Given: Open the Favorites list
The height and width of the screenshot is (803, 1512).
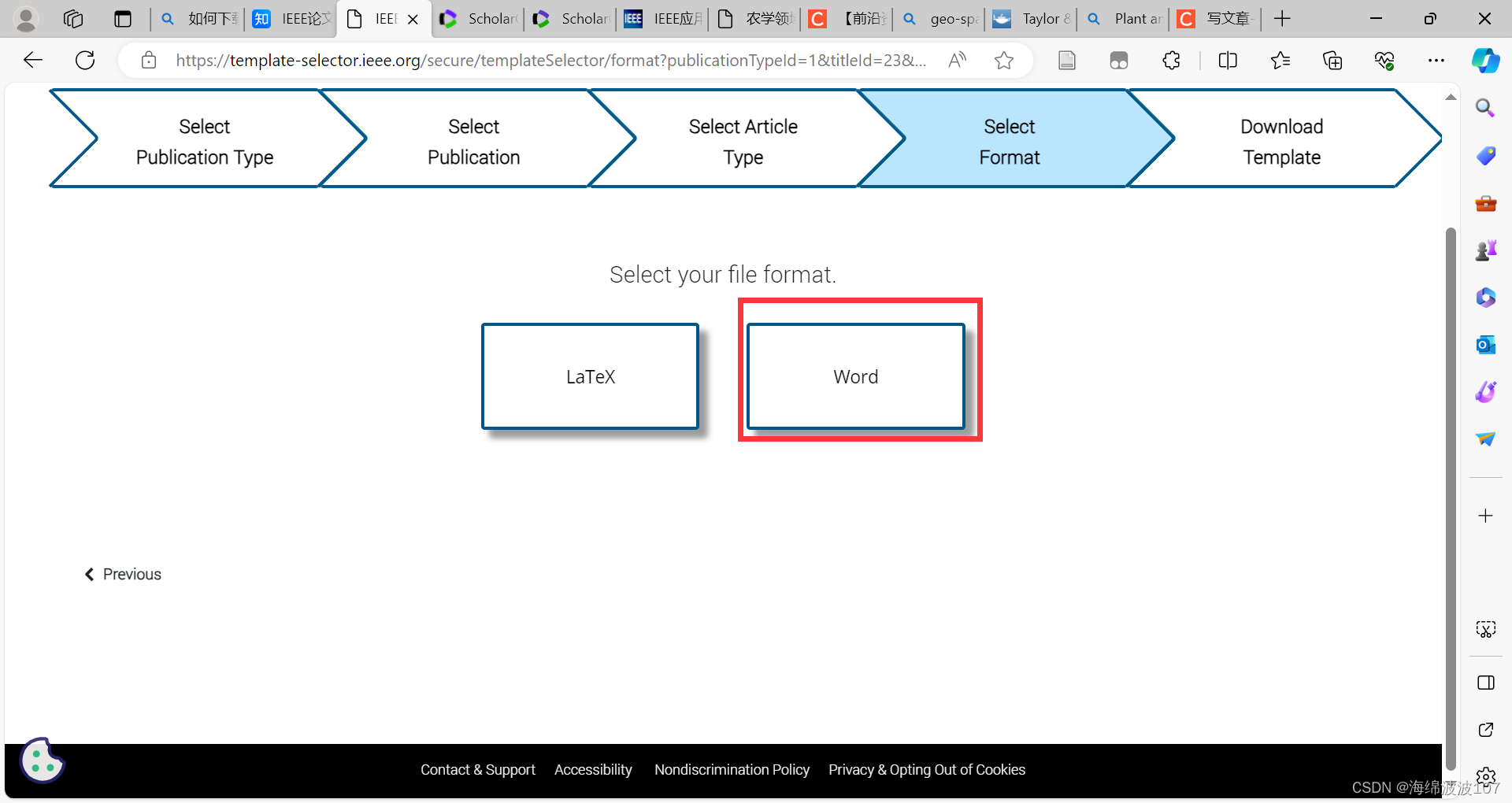Looking at the screenshot, I should coord(1280,60).
